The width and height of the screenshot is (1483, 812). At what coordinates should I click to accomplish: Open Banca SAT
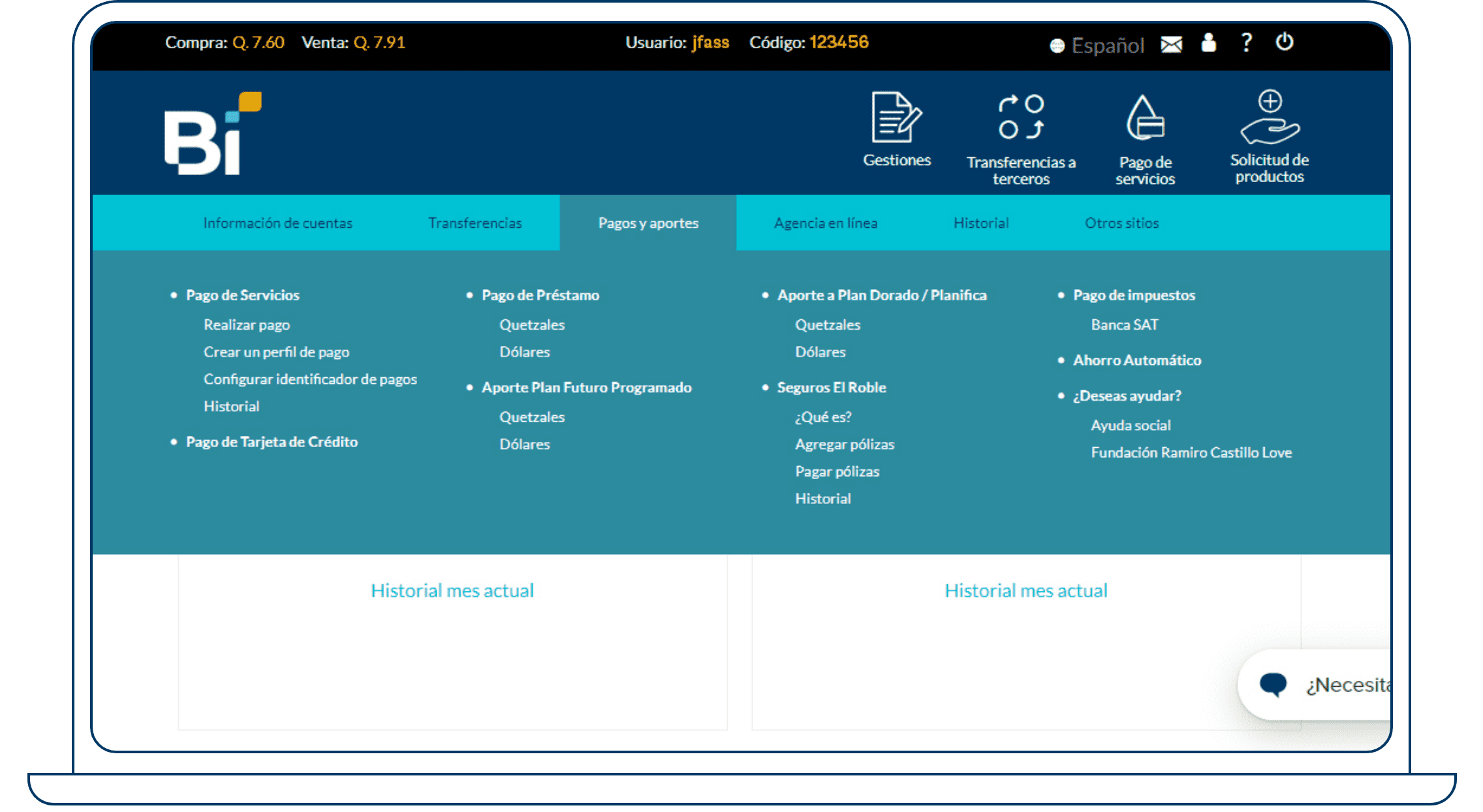[1125, 325]
